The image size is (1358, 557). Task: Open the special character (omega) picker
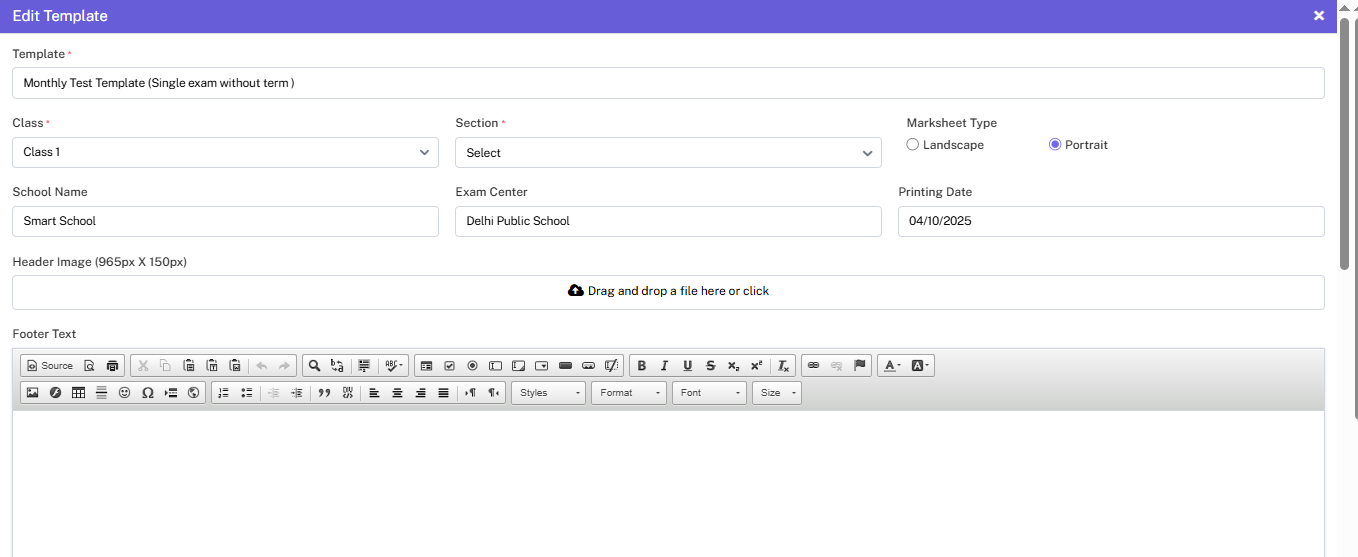pos(148,393)
